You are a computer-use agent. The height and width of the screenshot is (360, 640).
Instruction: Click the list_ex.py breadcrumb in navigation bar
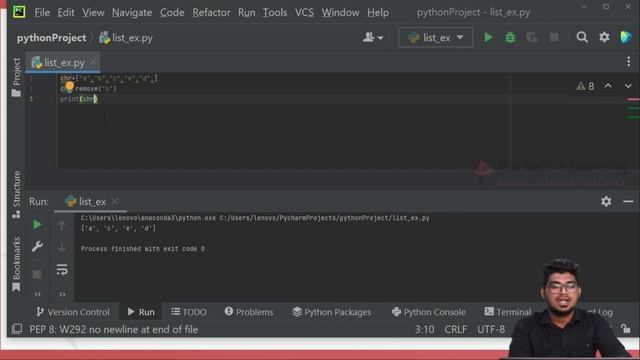(x=126, y=38)
